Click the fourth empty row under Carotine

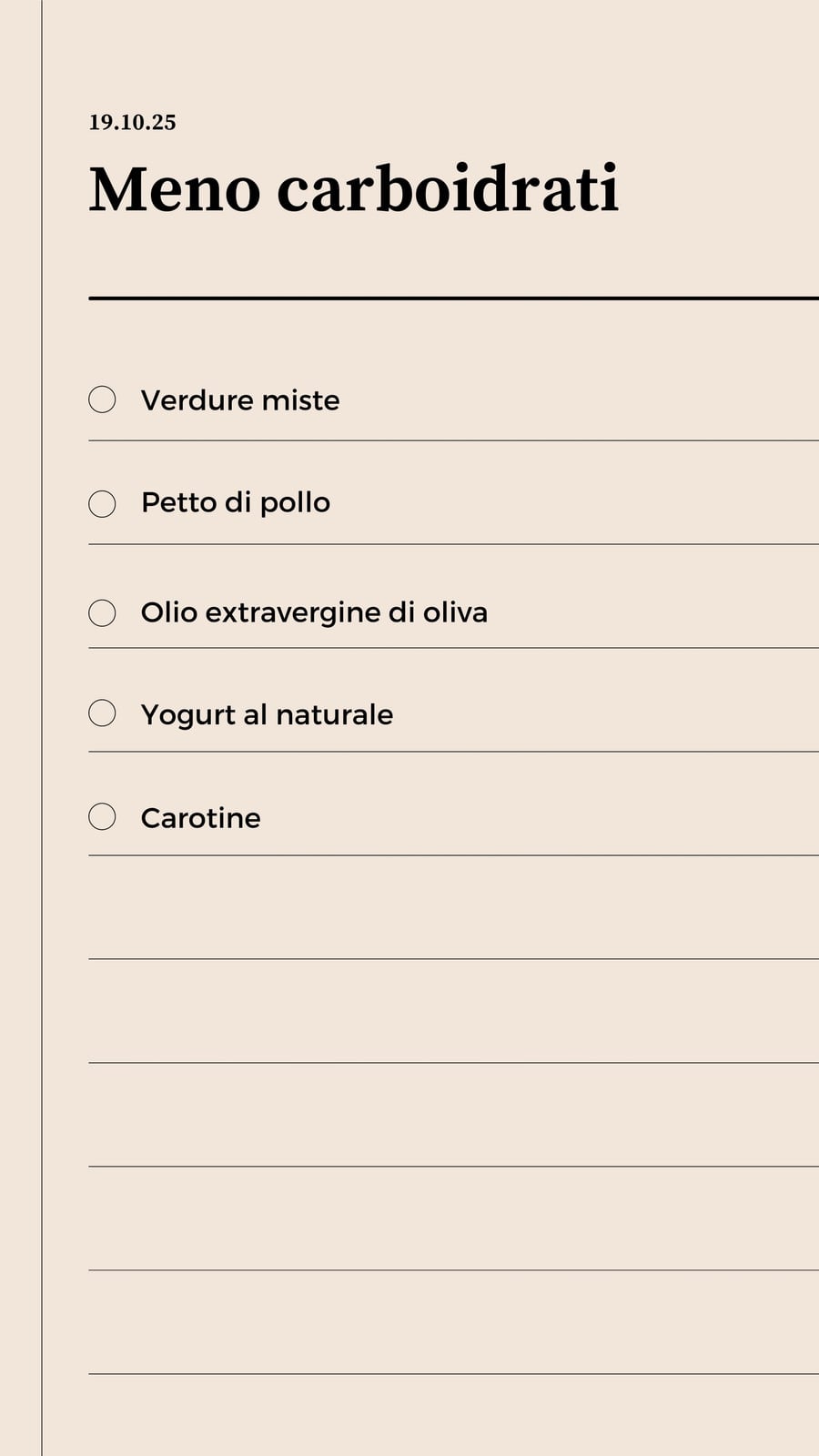point(453,1218)
